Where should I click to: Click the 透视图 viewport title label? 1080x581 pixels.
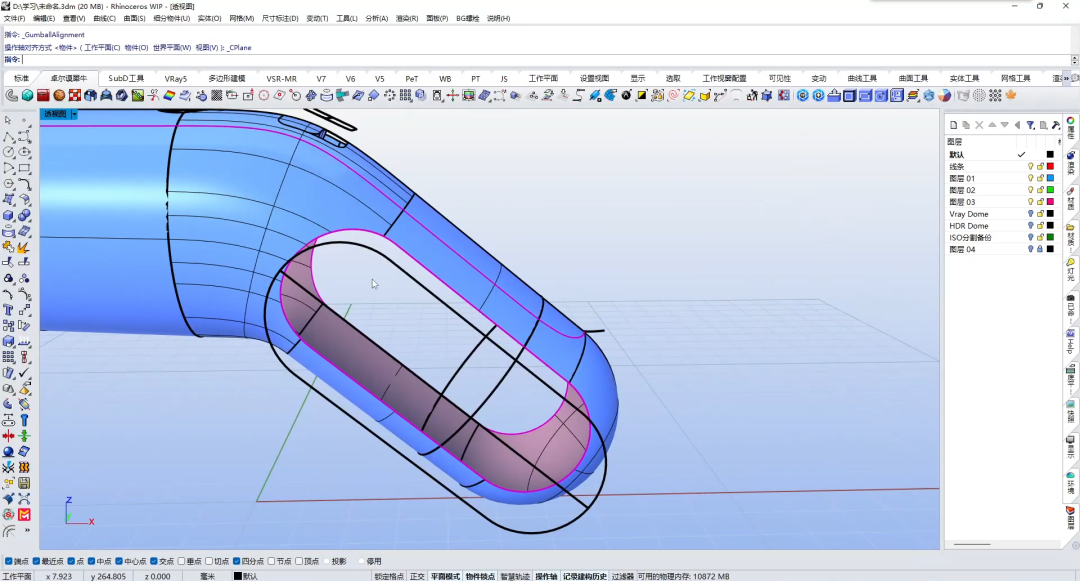coord(55,114)
